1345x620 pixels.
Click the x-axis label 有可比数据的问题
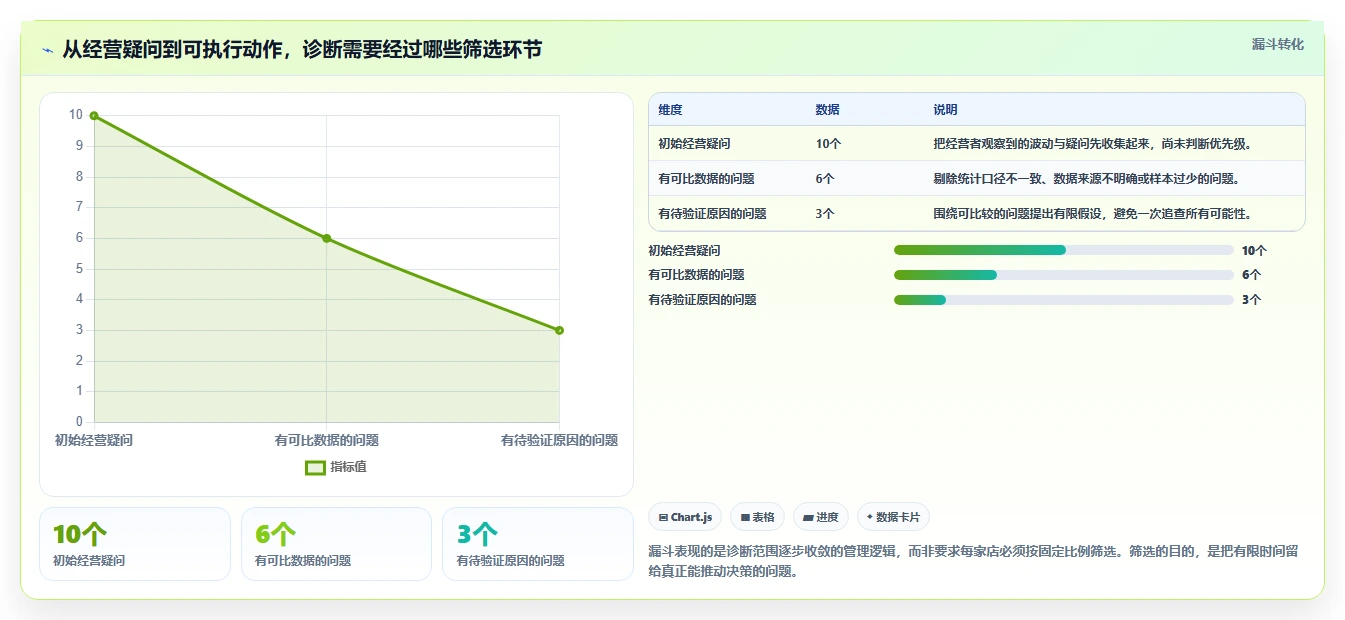coord(327,440)
